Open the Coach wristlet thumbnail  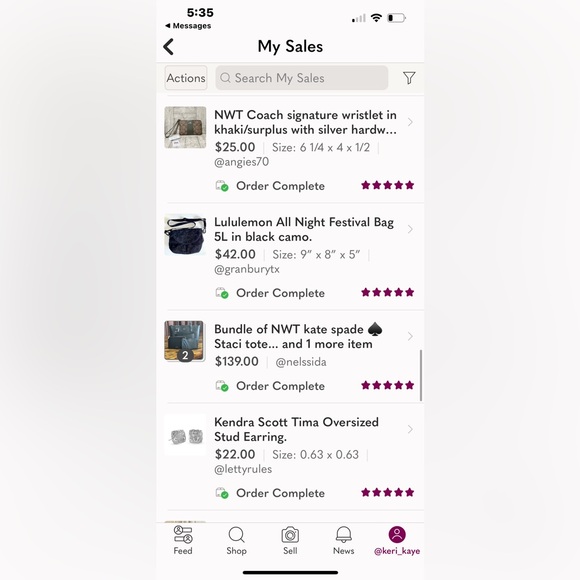pos(185,127)
